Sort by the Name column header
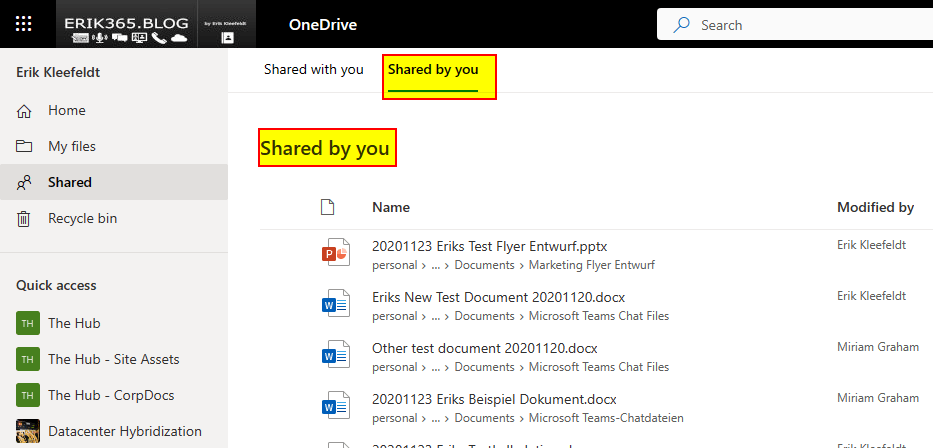 point(391,207)
